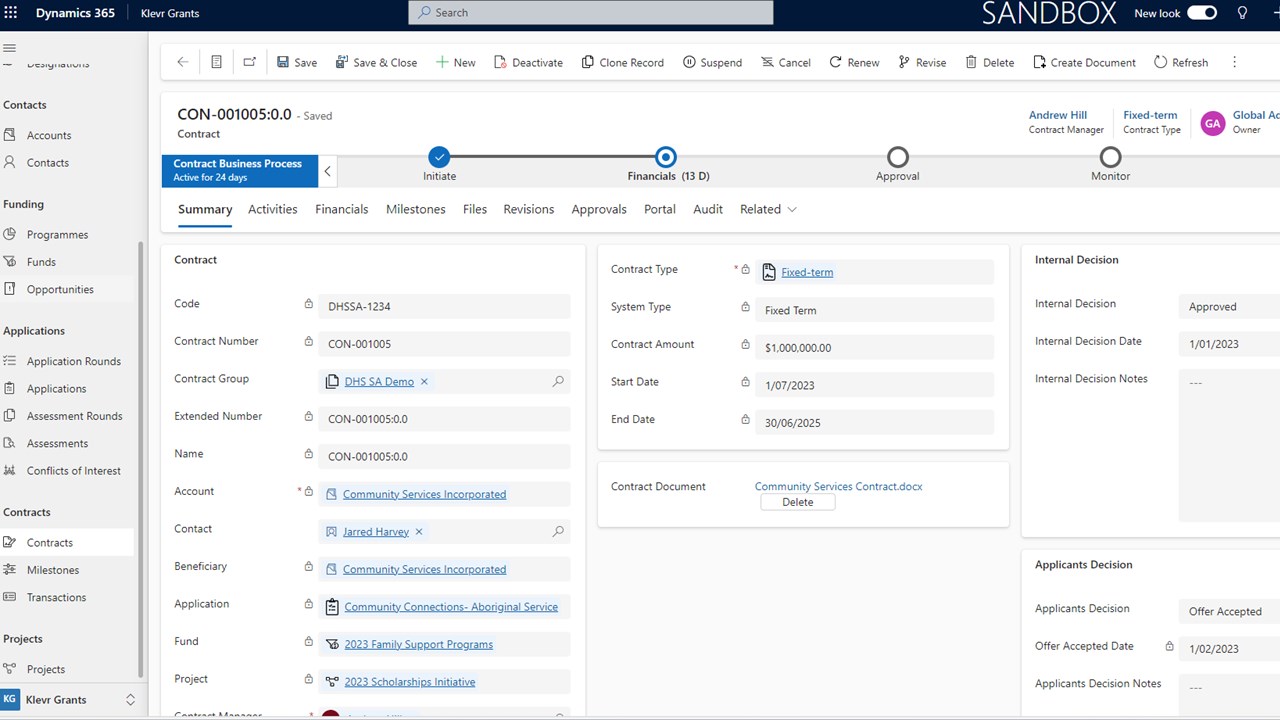Renew the contract
This screenshot has height=720, width=1280.
click(854, 62)
